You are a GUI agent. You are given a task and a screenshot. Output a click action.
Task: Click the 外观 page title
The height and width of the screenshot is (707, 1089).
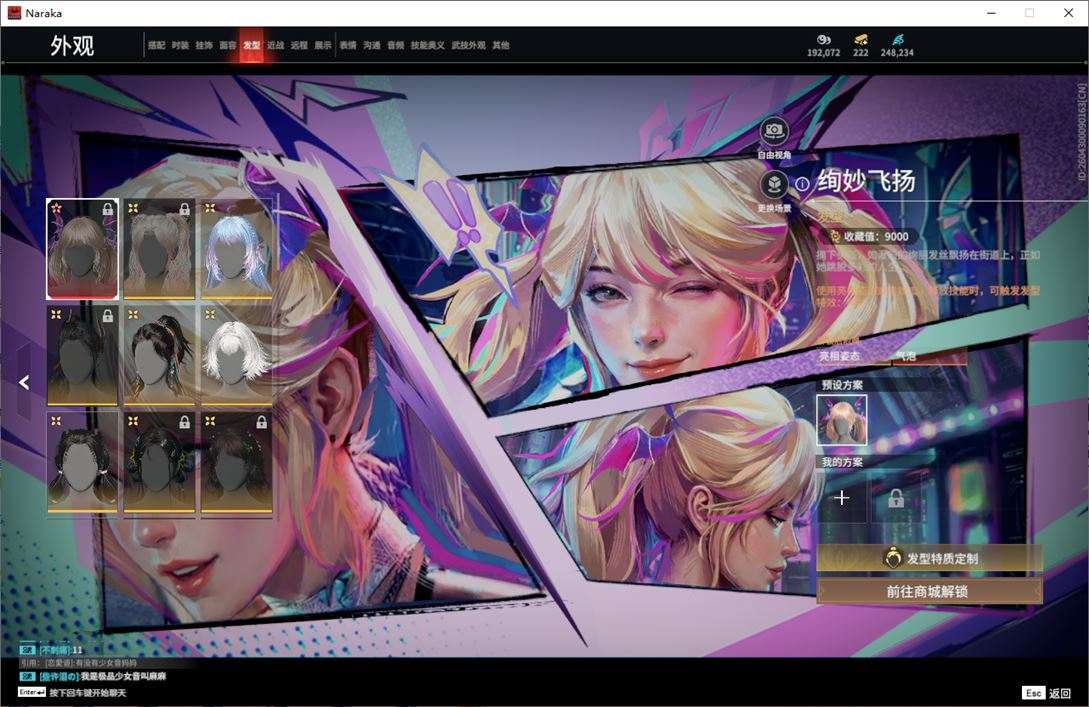click(72, 45)
